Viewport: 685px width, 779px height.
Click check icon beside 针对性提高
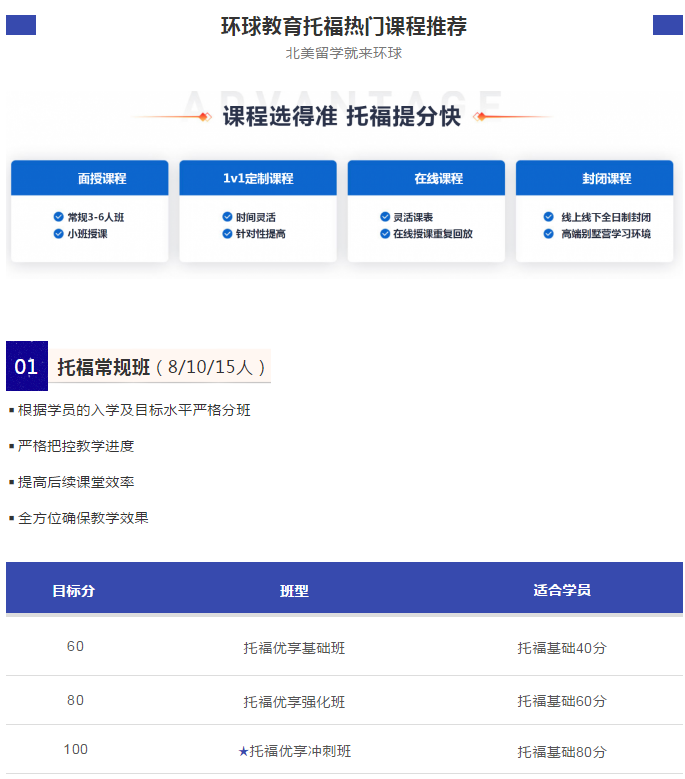[x=227, y=234]
